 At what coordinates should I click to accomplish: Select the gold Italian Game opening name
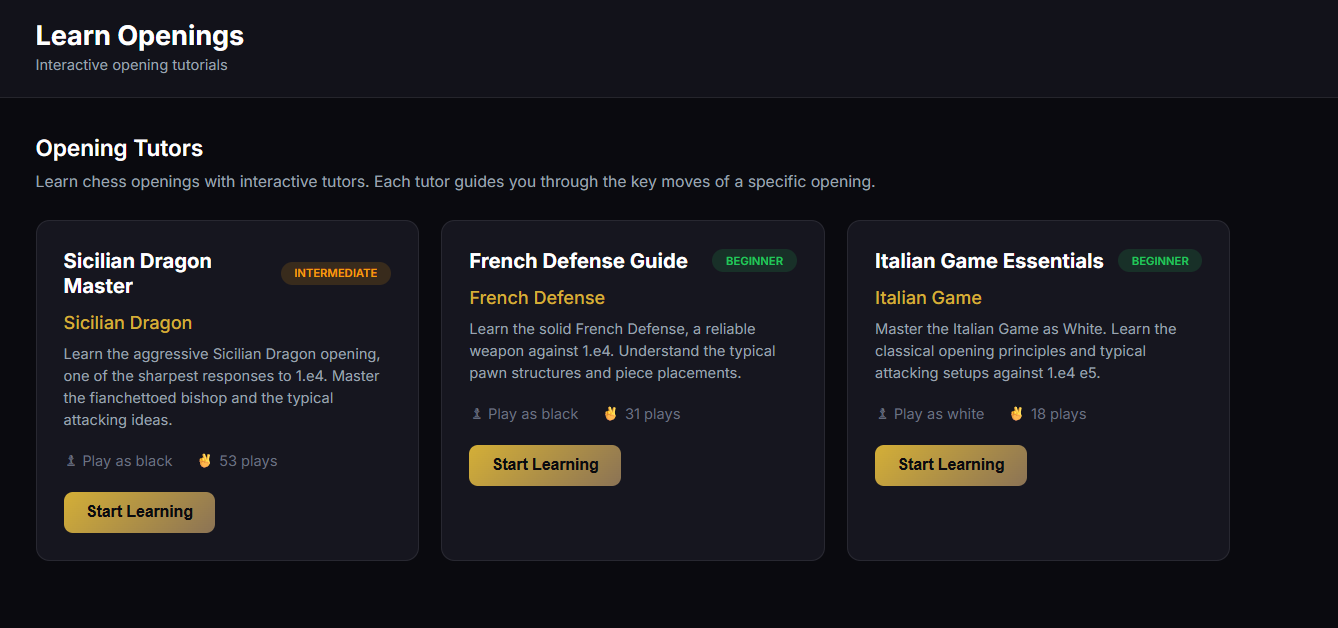point(928,298)
